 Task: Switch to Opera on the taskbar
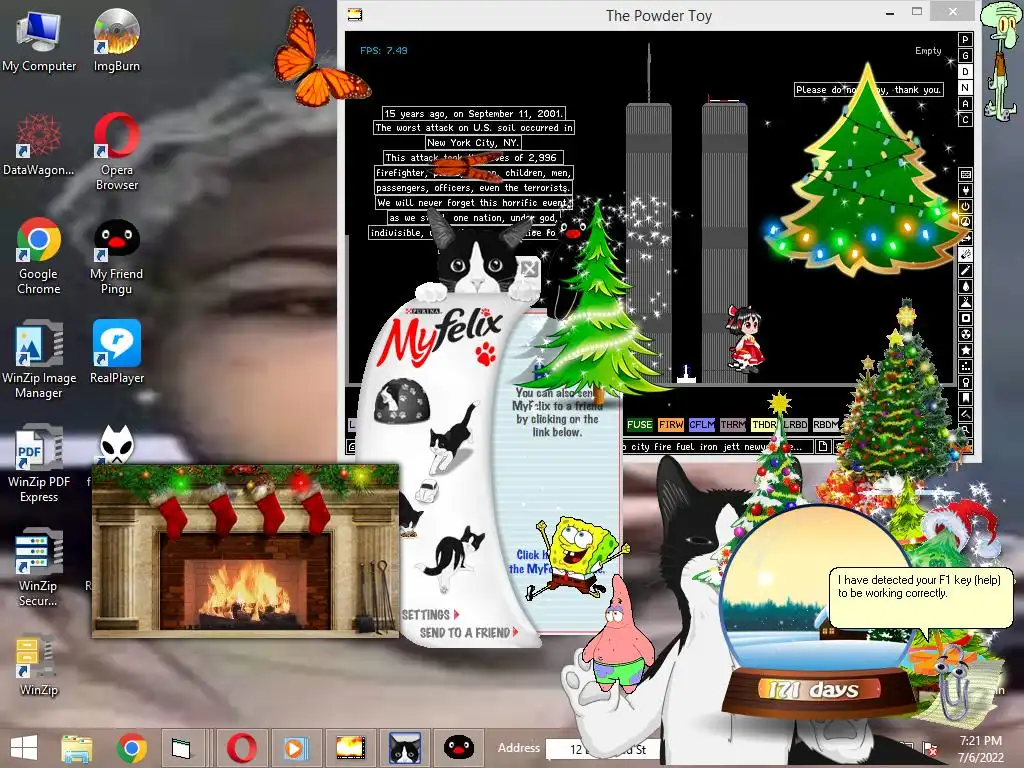242,748
